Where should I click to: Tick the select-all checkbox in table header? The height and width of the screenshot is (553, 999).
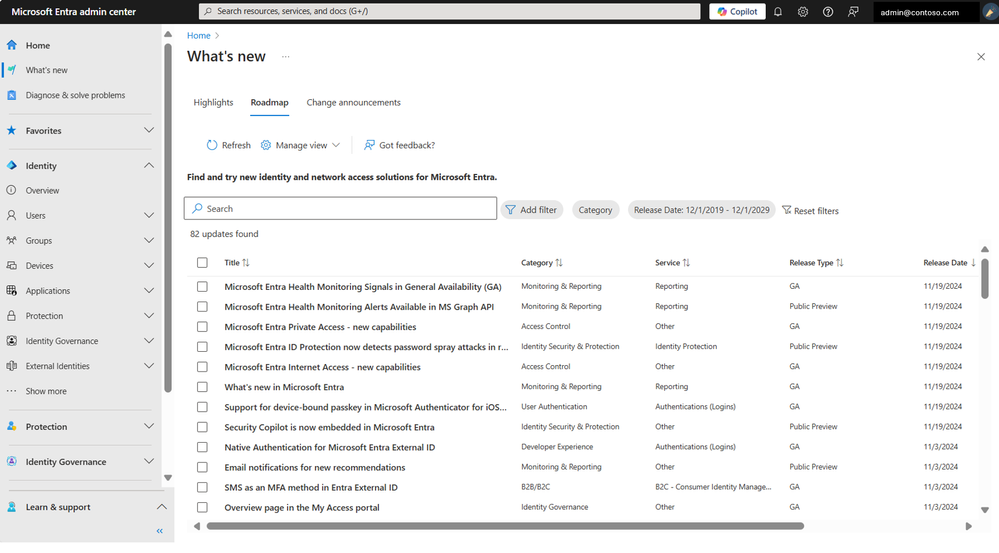[x=202, y=262]
